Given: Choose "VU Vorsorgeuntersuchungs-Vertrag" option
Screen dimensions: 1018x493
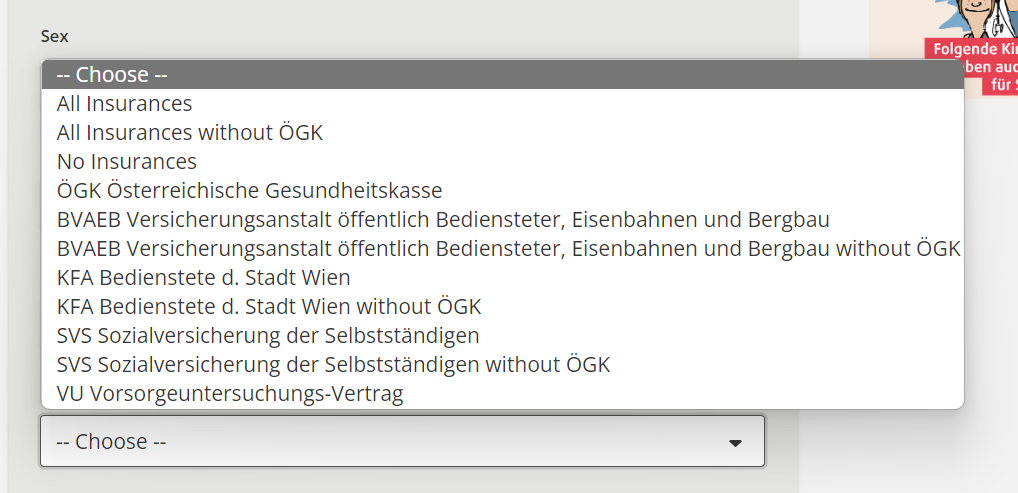Looking at the screenshot, I should [503, 393].
